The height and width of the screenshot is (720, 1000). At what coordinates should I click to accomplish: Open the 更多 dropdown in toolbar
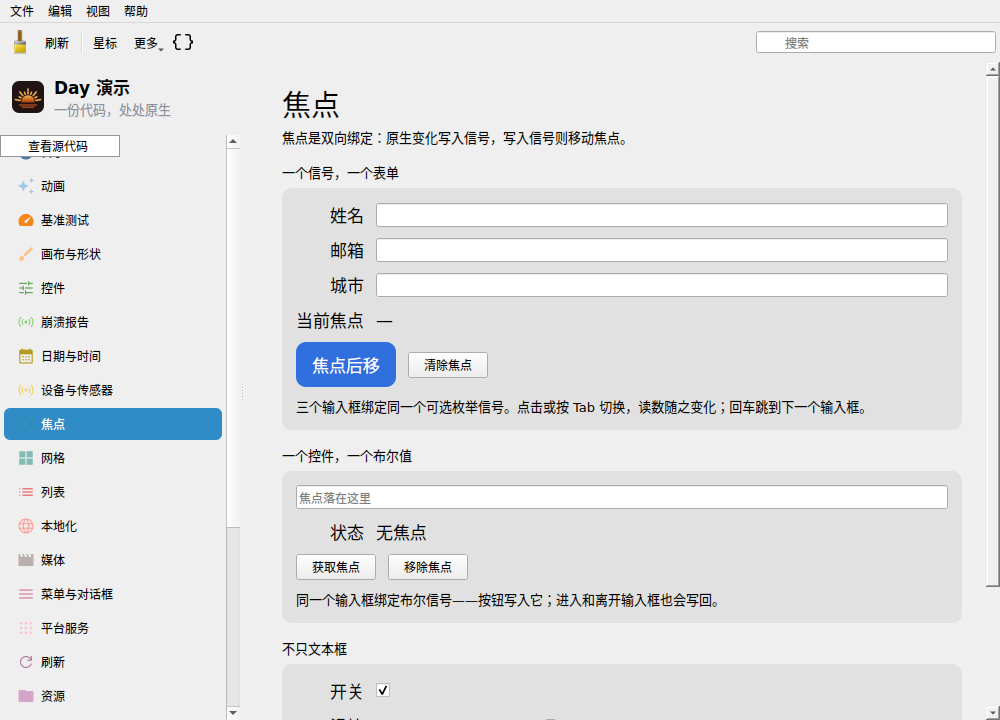coord(148,43)
